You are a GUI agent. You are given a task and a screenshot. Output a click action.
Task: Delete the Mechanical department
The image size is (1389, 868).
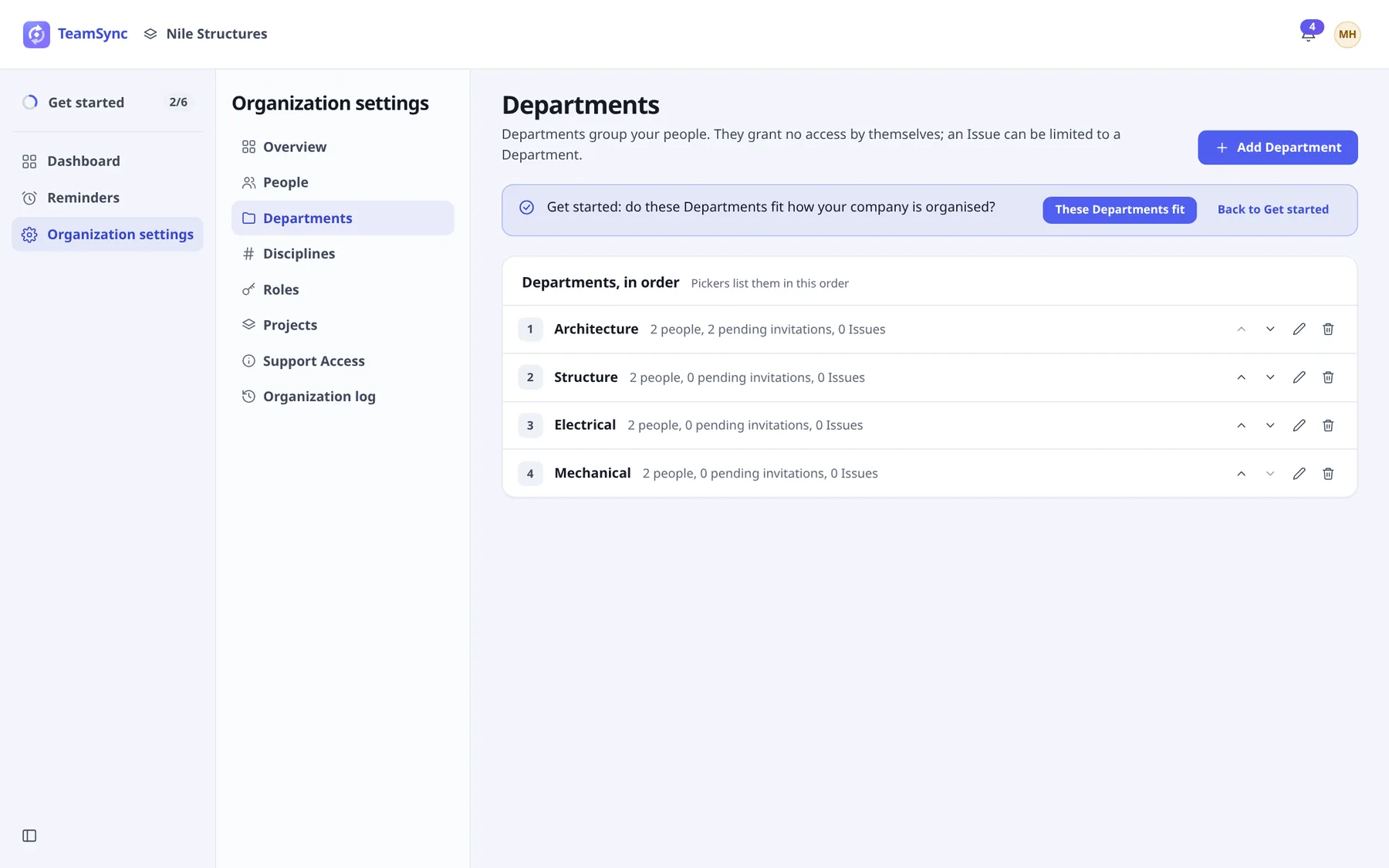pyautogui.click(x=1328, y=474)
